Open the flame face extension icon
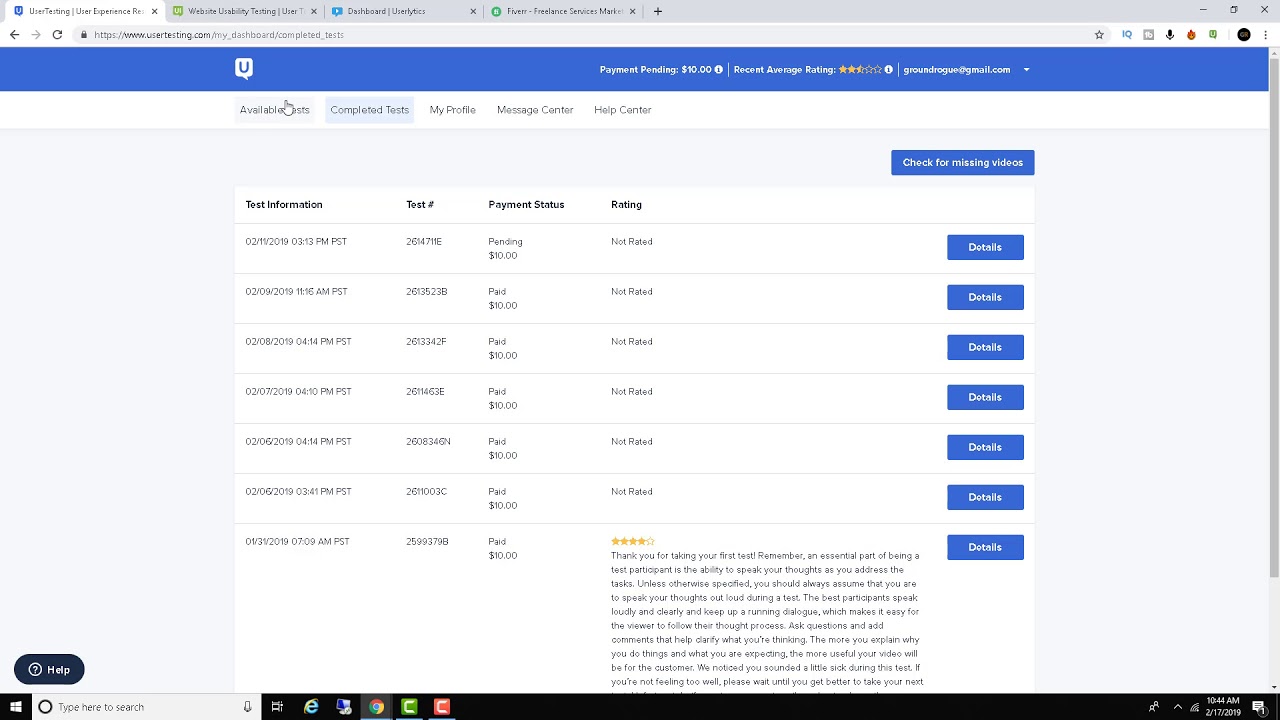 pyautogui.click(x=1191, y=34)
